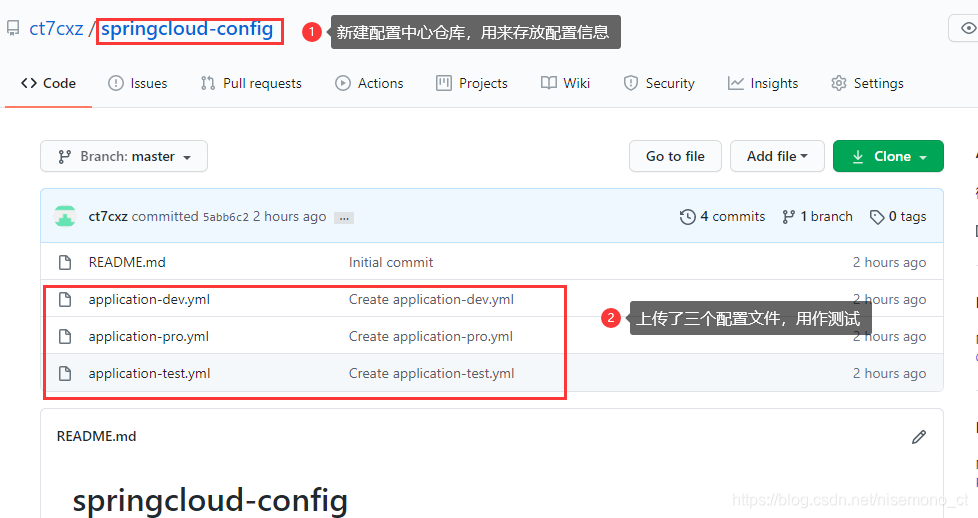The width and height of the screenshot is (978, 518).
Task: Switch to the Projects tab
Action: 472,83
